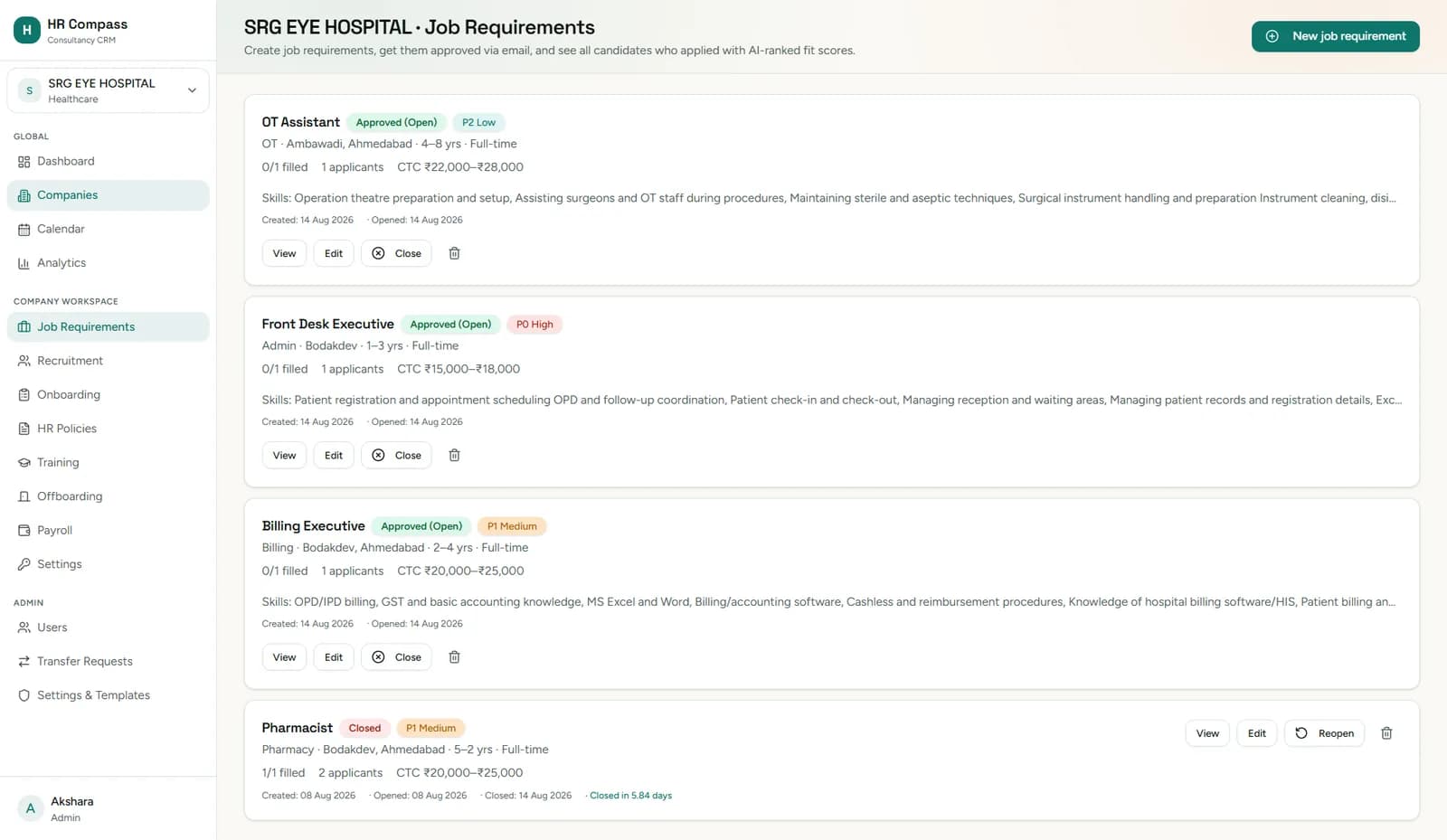Click the Settings & Templates shield icon
This screenshot has width=1447, height=840.
24,695
